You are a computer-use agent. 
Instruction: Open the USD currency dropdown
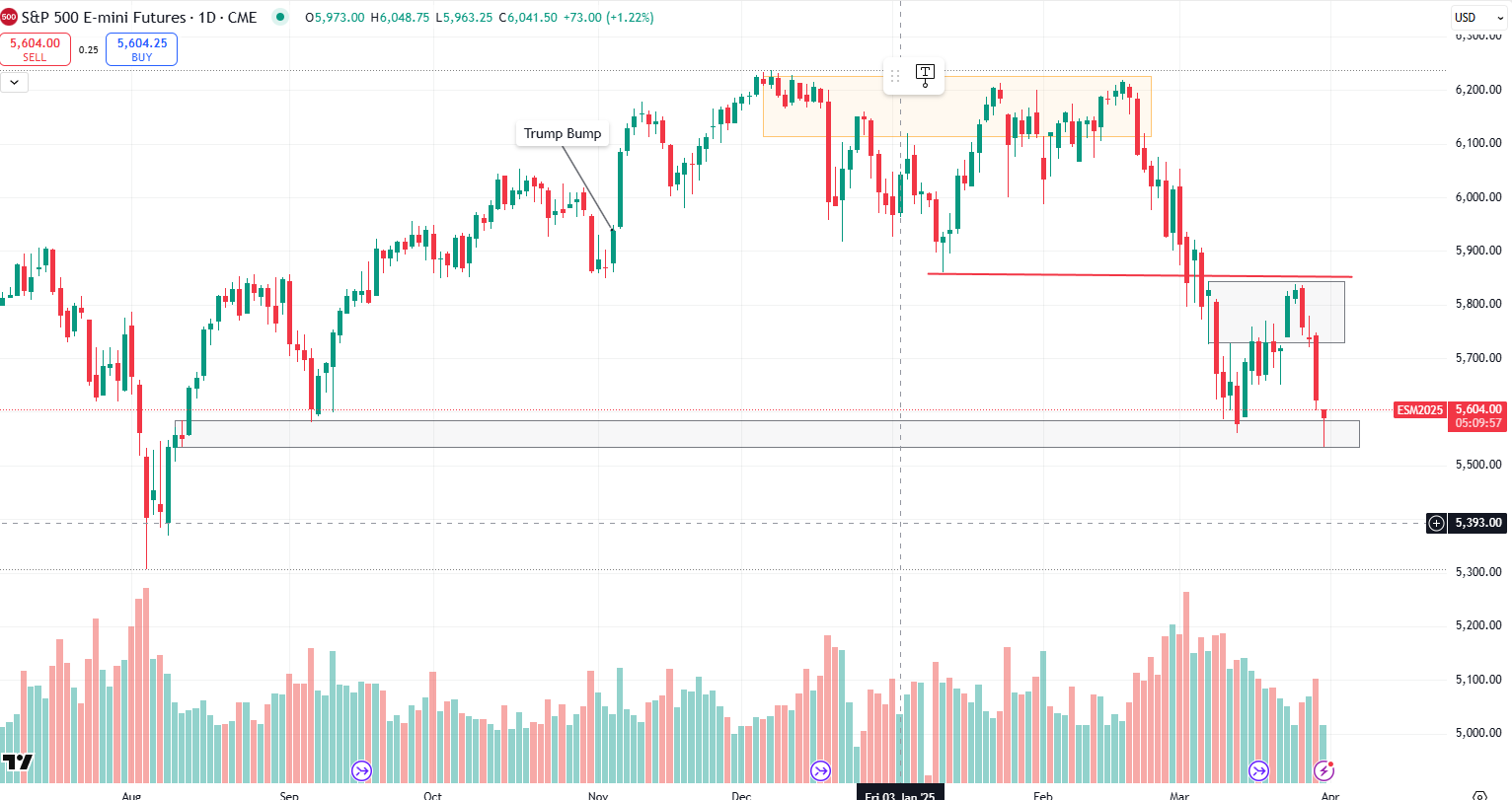tap(1476, 18)
